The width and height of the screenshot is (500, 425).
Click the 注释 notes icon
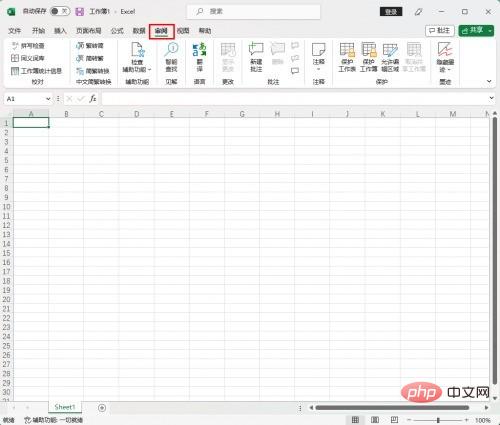pyautogui.click(x=319, y=50)
